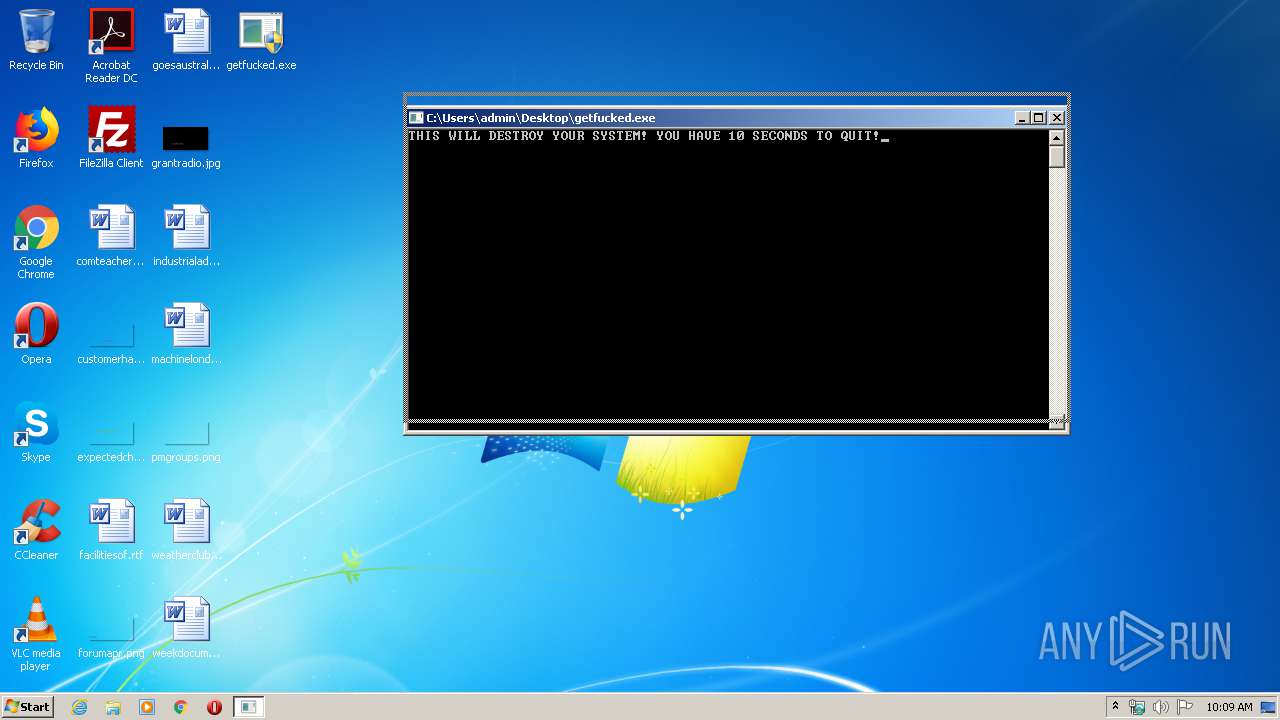
Task: Open Windows Explorer from the taskbar
Action: tap(113, 707)
